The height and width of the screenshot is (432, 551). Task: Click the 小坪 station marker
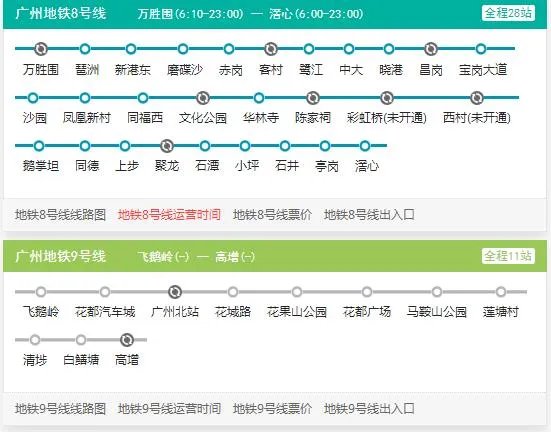245,146
